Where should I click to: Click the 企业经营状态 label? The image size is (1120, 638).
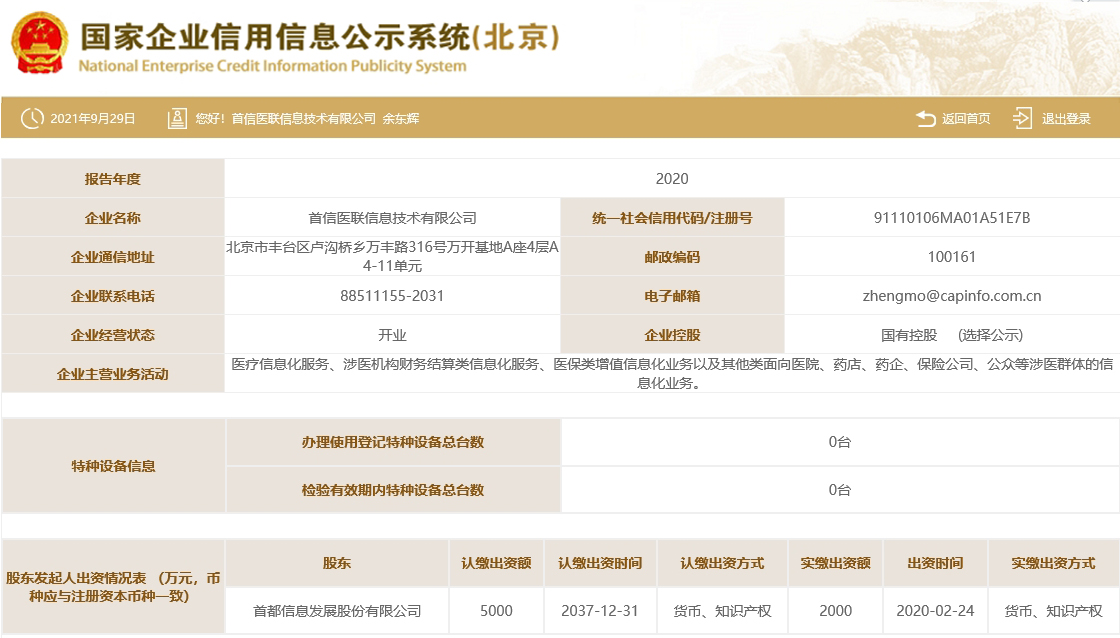click(x=113, y=335)
